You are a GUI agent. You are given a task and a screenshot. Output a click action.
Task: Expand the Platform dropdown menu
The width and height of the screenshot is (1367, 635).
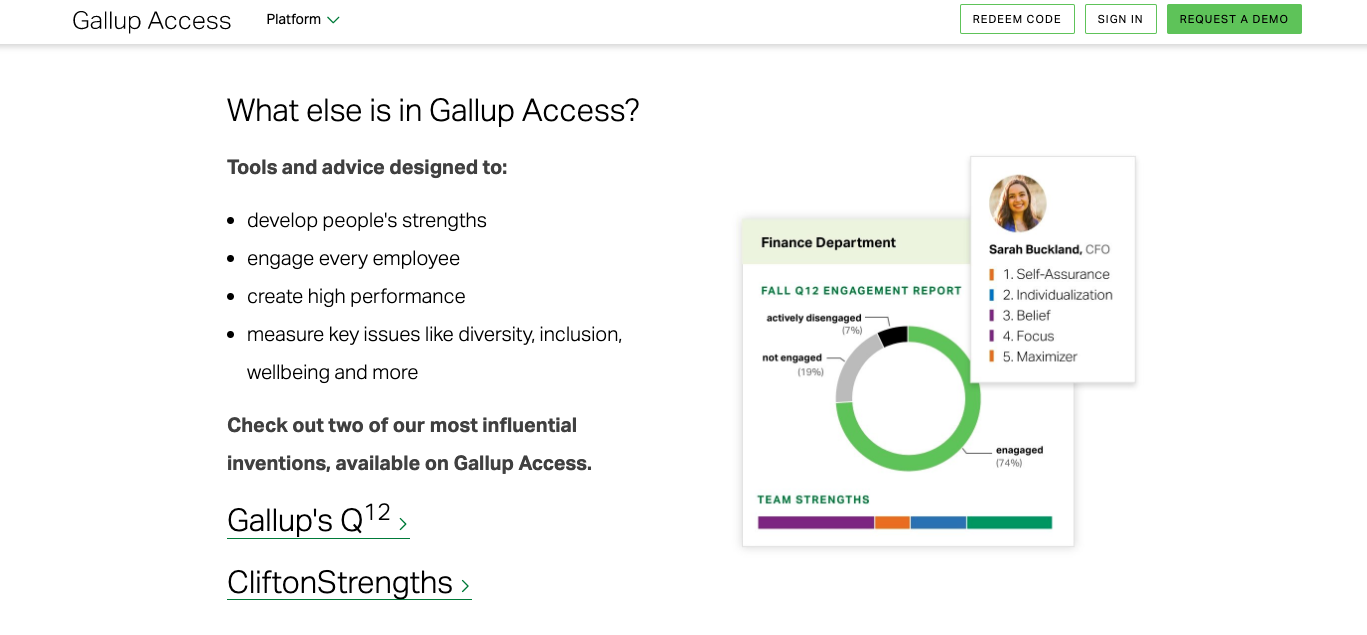[x=303, y=20]
